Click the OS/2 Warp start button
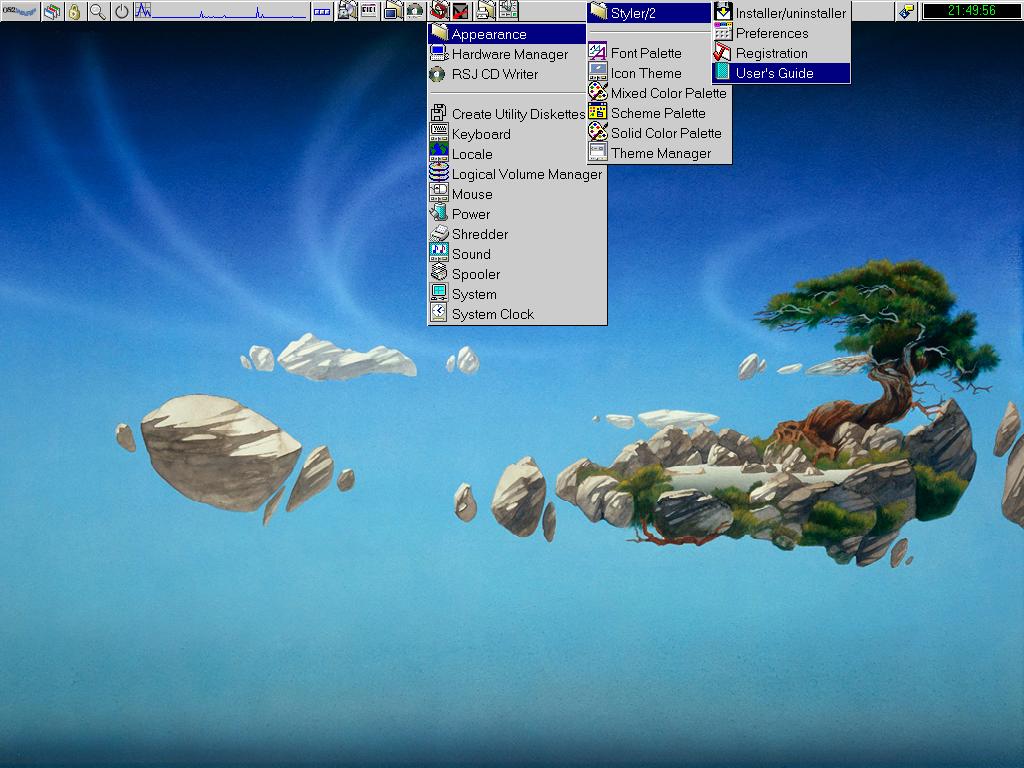1024x768 pixels. (x=19, y=11)
